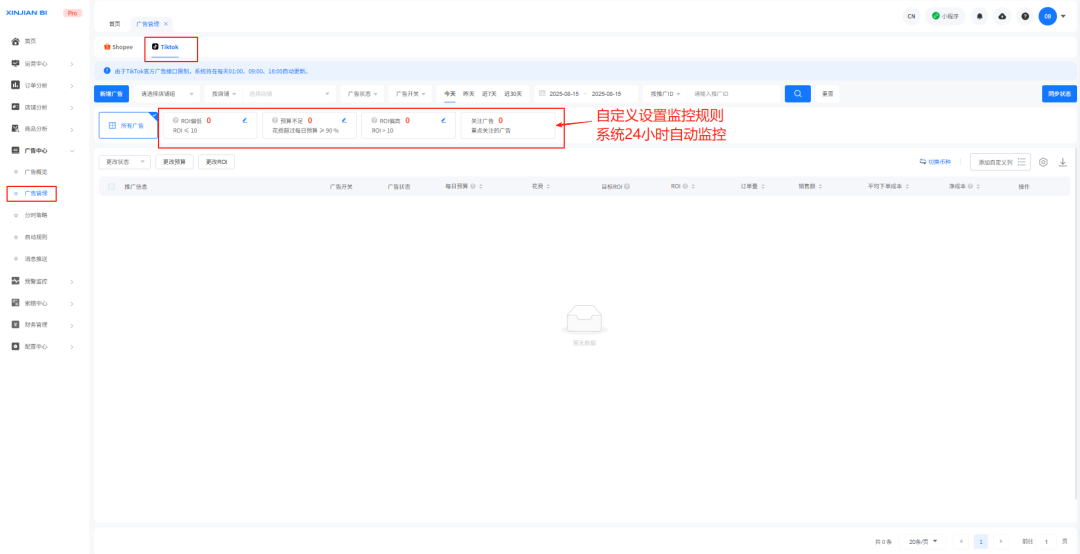Viewport: 1080px width, 554px height.
Task: Open 首页 in the left sidebar
Action: pyautogui.click(x=30, y=41)
